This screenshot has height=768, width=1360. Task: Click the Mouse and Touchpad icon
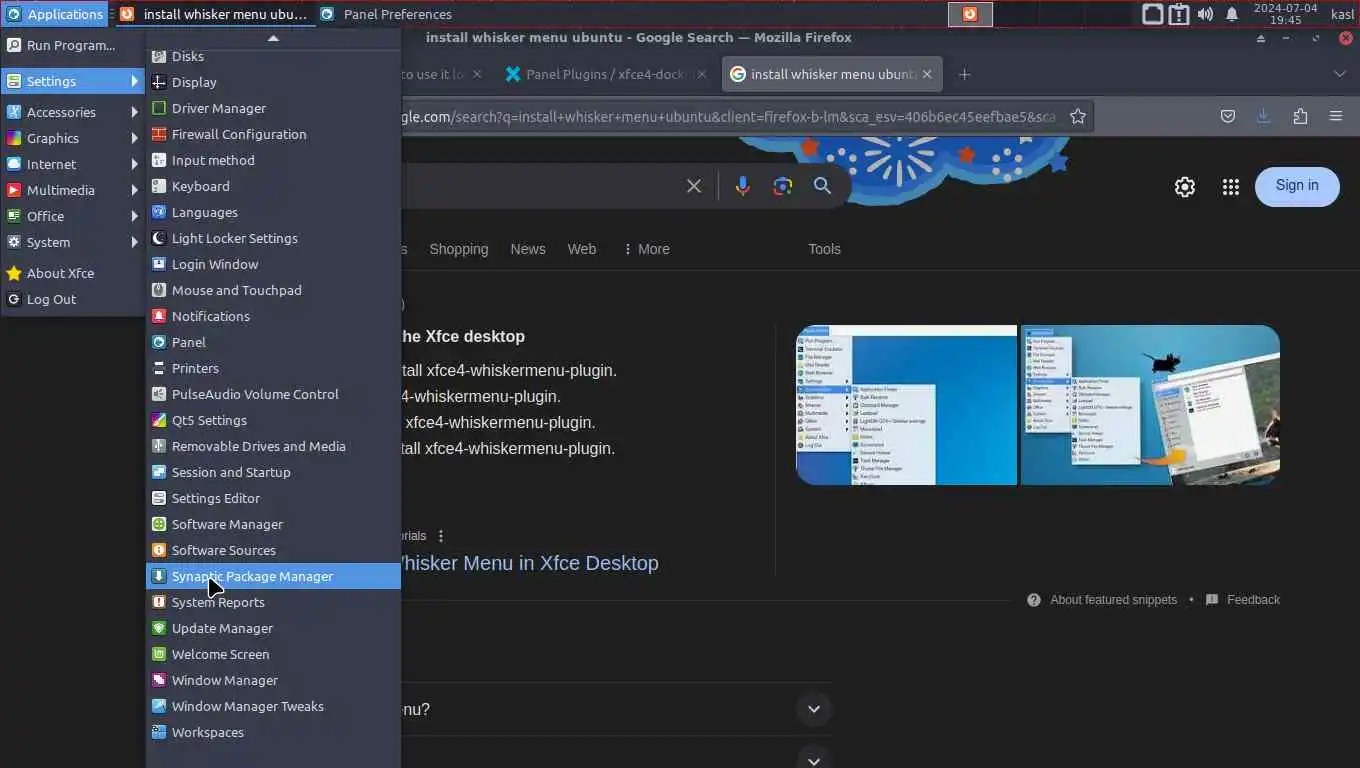tap(158, 290)
